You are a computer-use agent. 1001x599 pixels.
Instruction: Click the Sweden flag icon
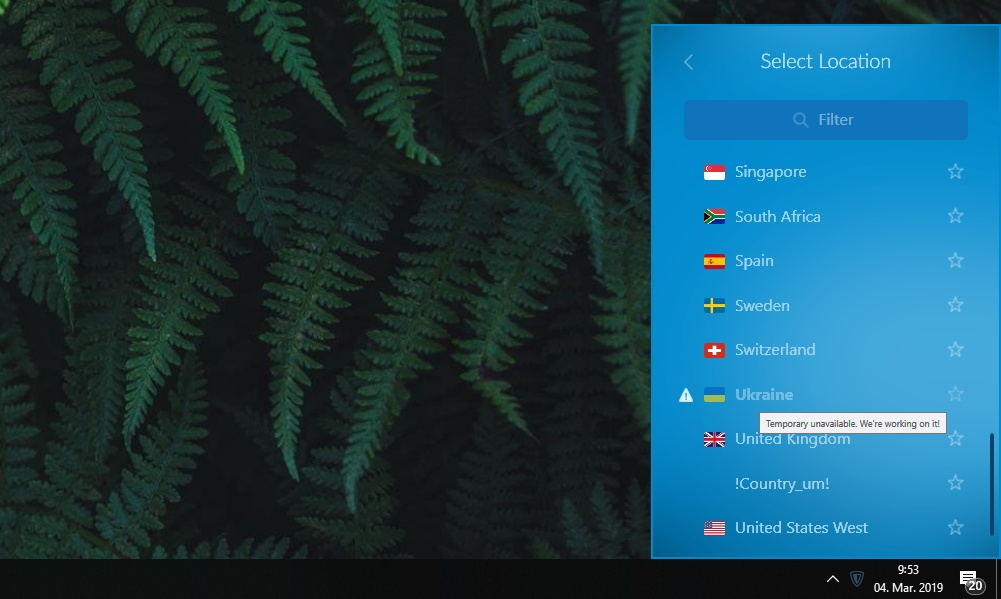(714, 305)
